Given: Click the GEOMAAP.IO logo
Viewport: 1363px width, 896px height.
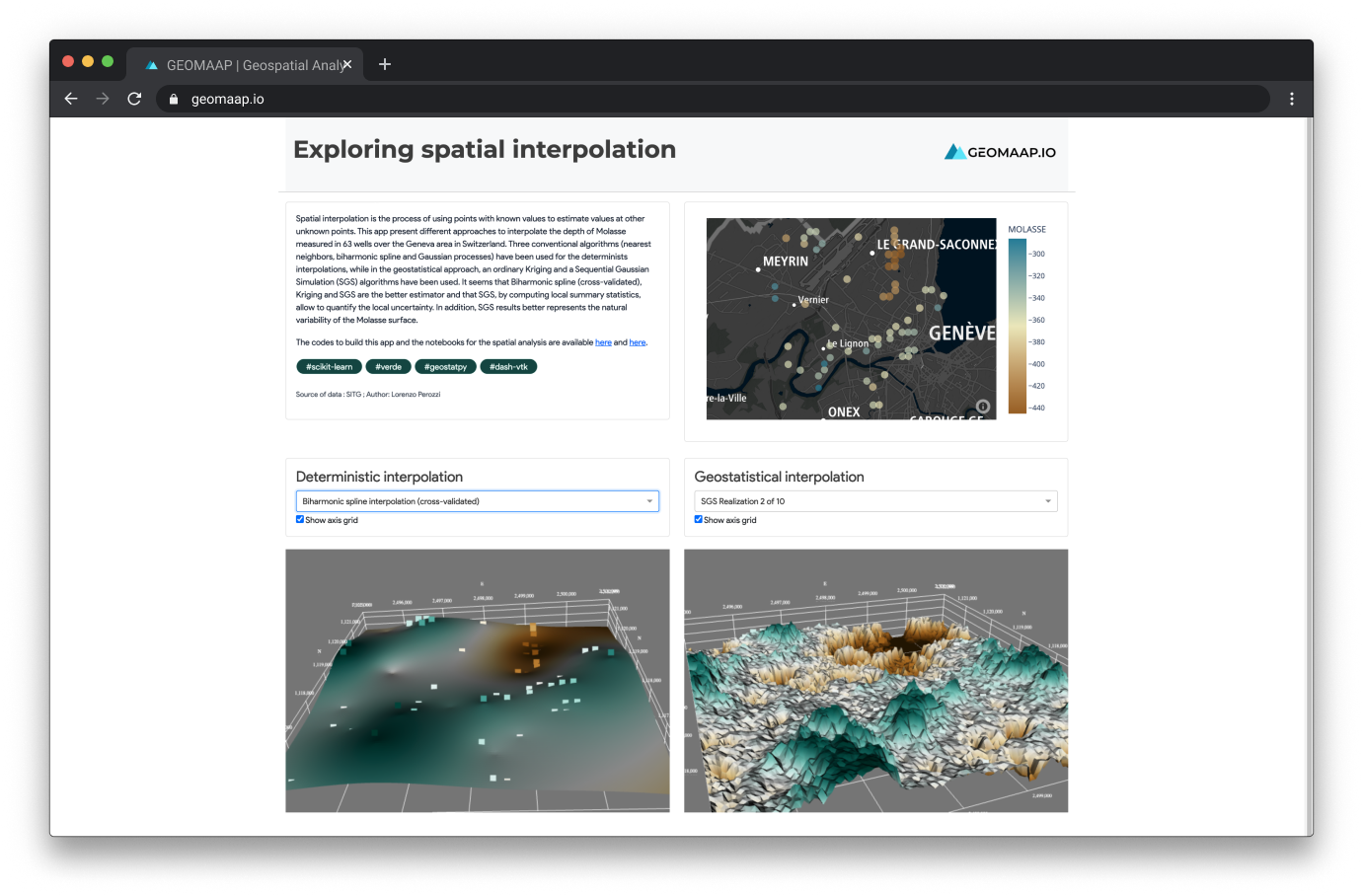Looking at the screenshot, I should (1000, 152).
